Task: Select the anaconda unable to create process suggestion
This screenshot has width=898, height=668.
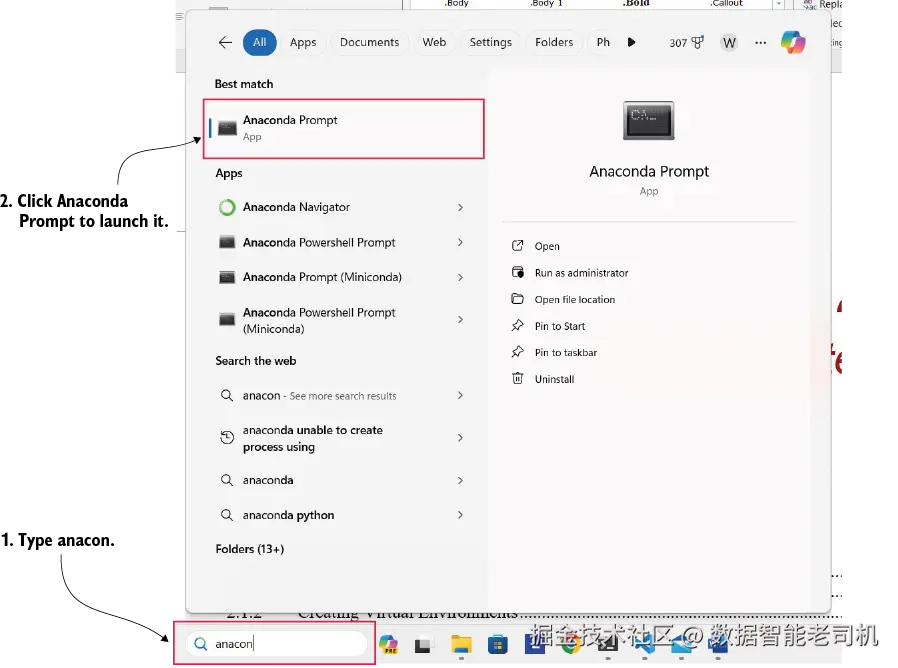Action: pos(342,438)
